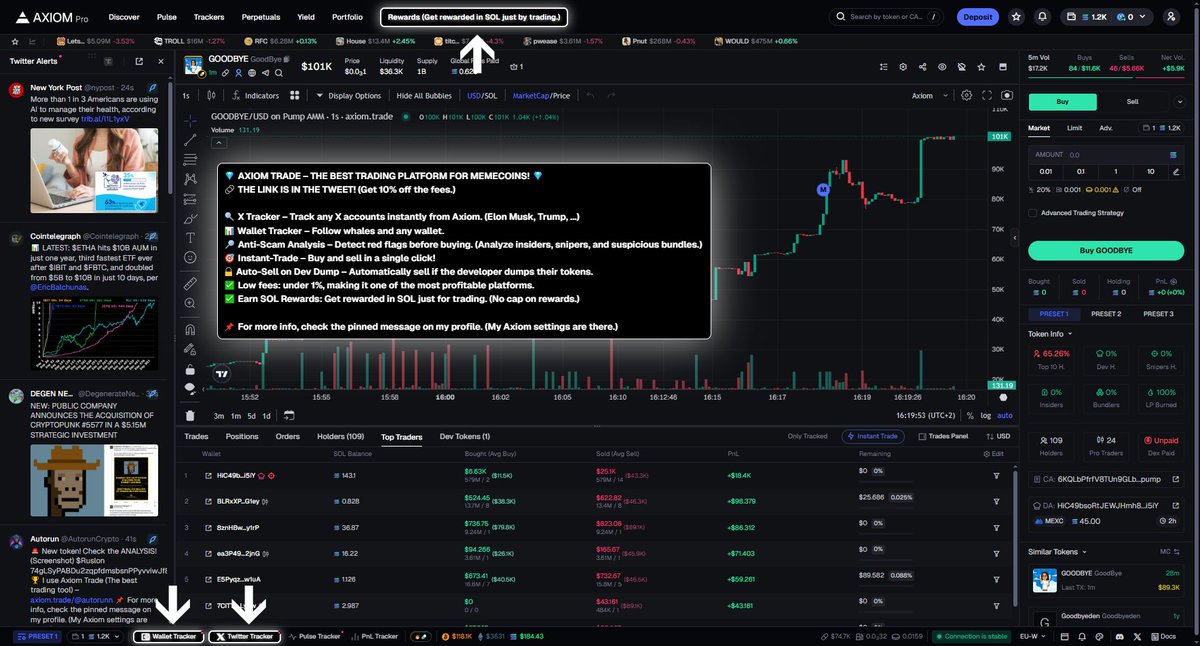Open the Display Options dropdown
The height and width of the screenshot is (646, 1200).
click(x=348, y=96)
